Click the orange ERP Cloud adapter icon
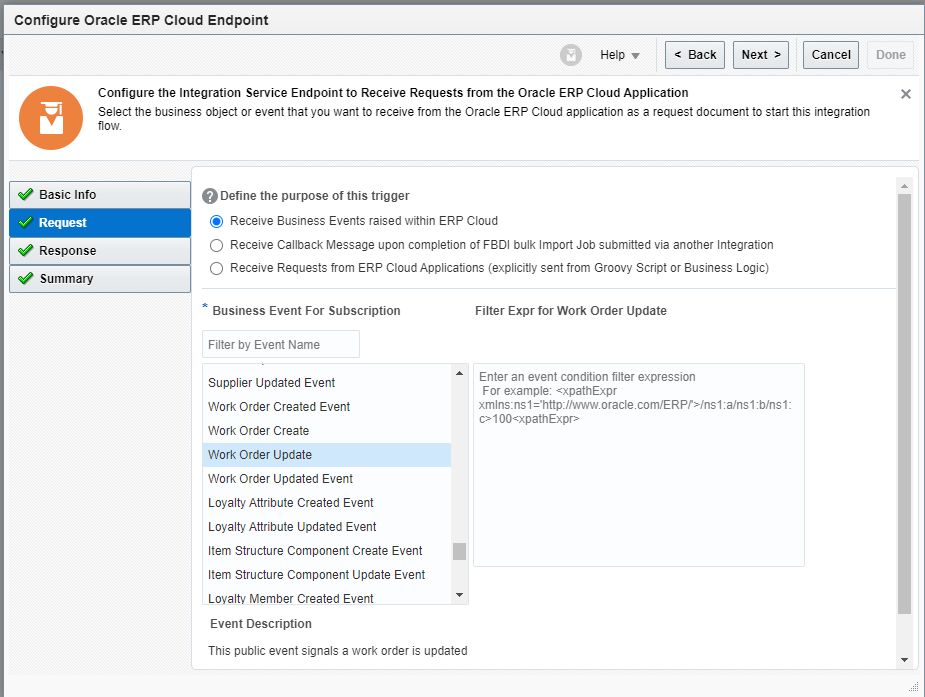 coord(51,117)
